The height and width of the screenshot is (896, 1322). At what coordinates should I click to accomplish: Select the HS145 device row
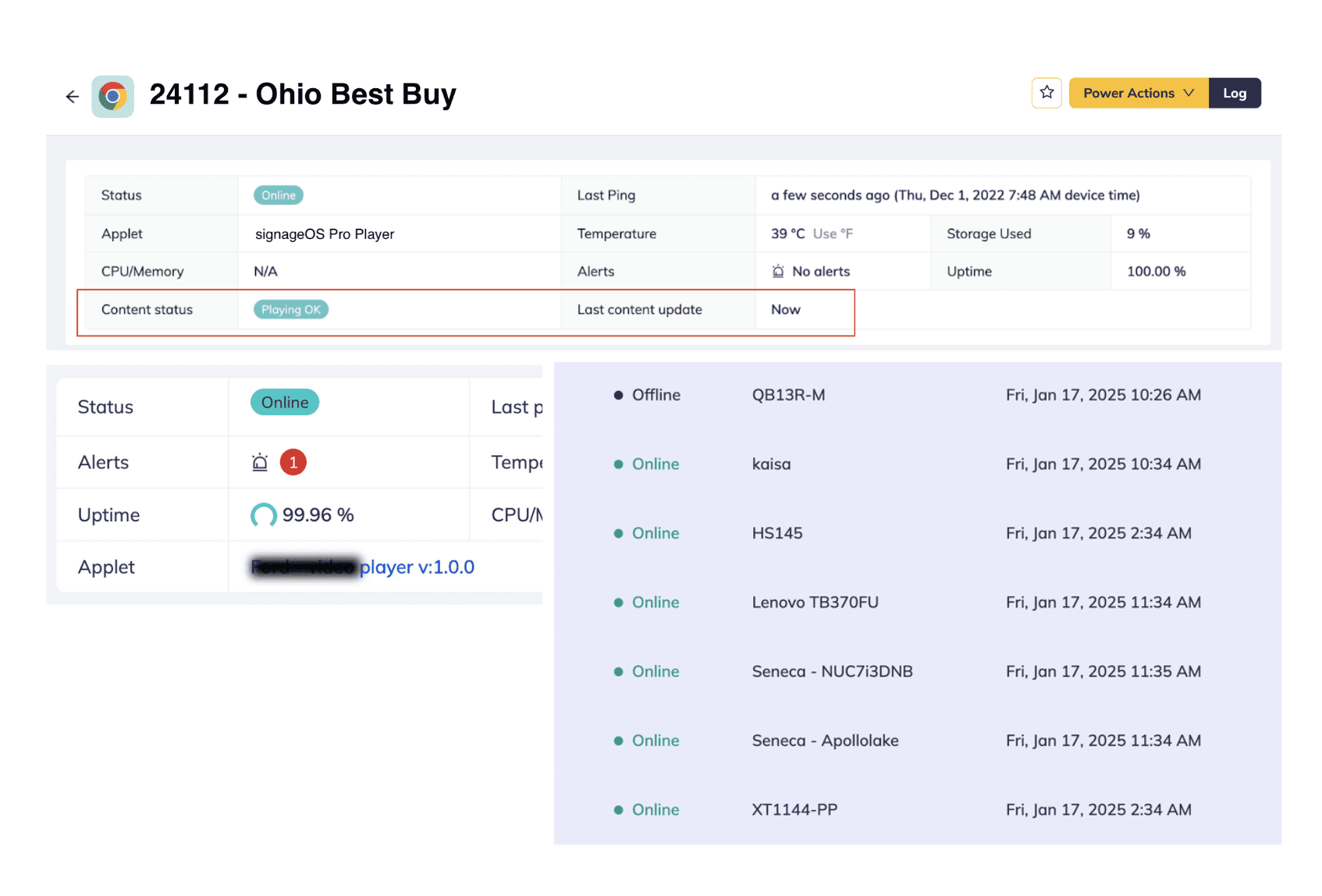(x=777, y=533)
